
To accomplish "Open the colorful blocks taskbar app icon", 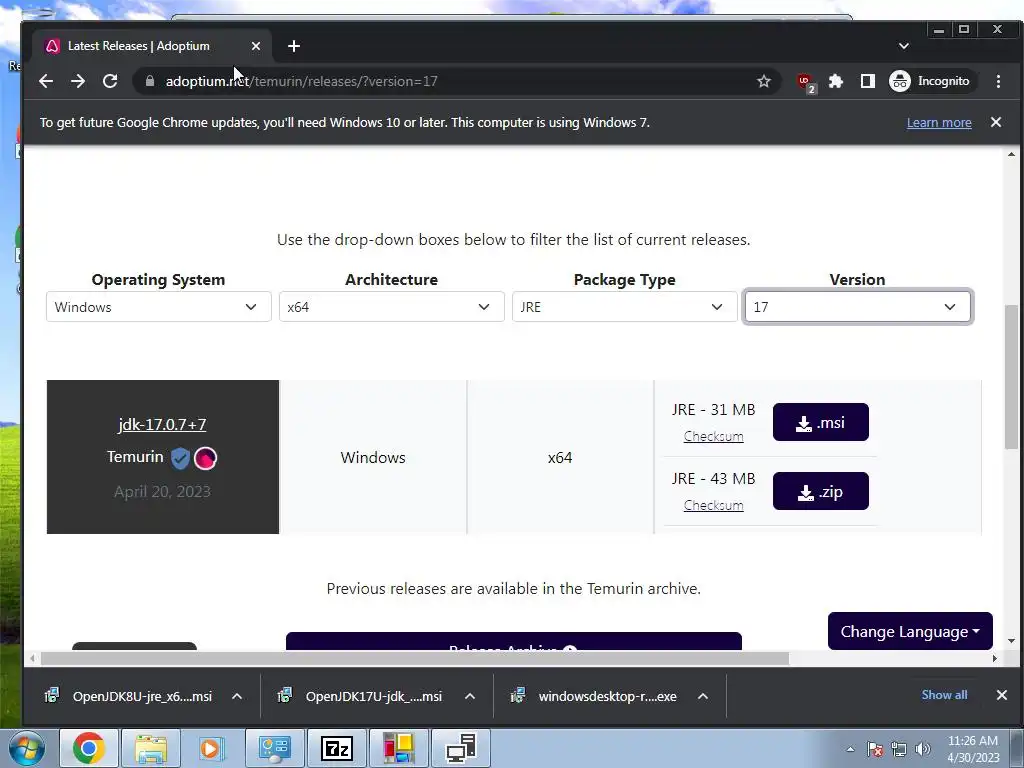I will 398,748.
